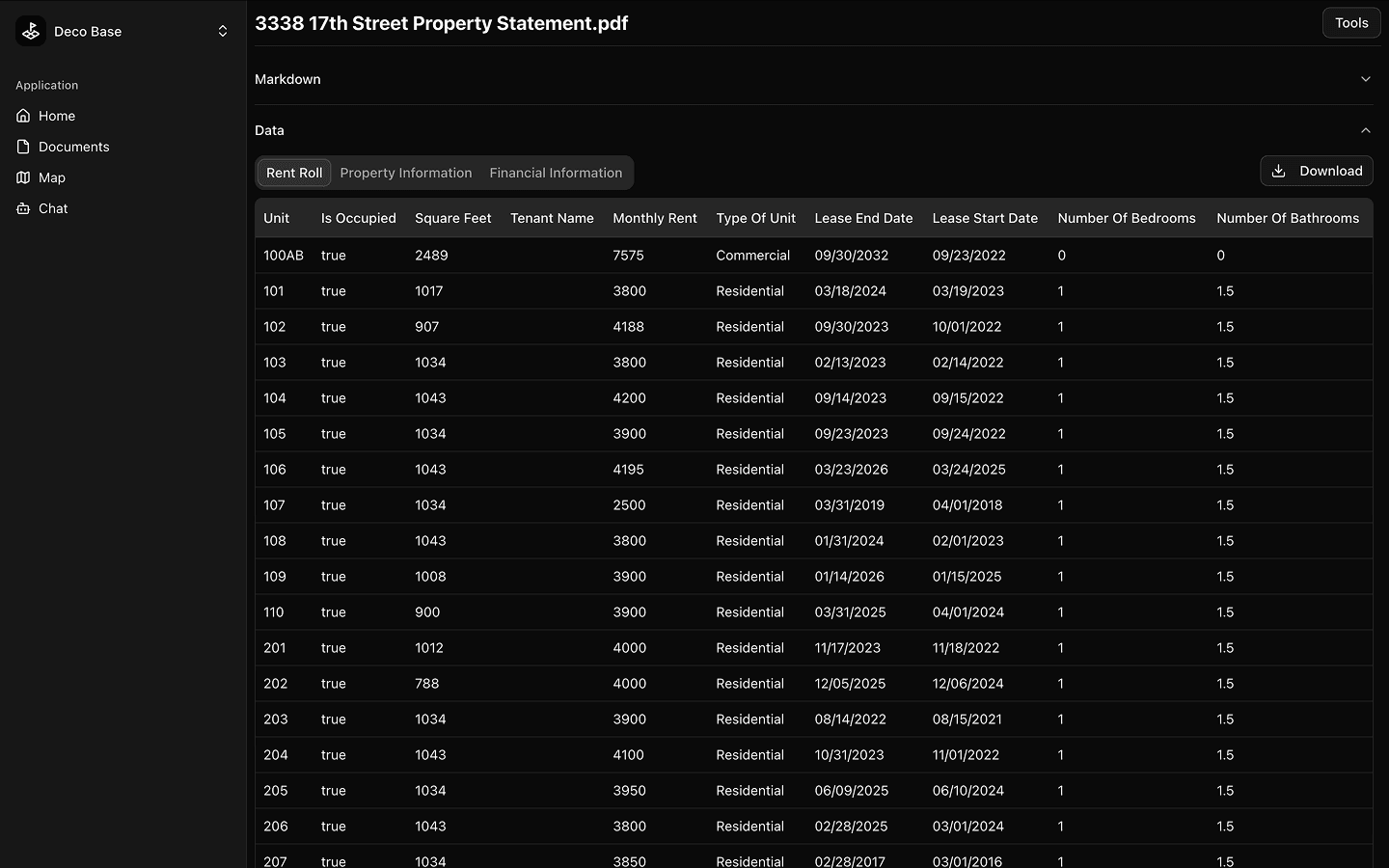Switch to the Property Information tab

[406, 173]
